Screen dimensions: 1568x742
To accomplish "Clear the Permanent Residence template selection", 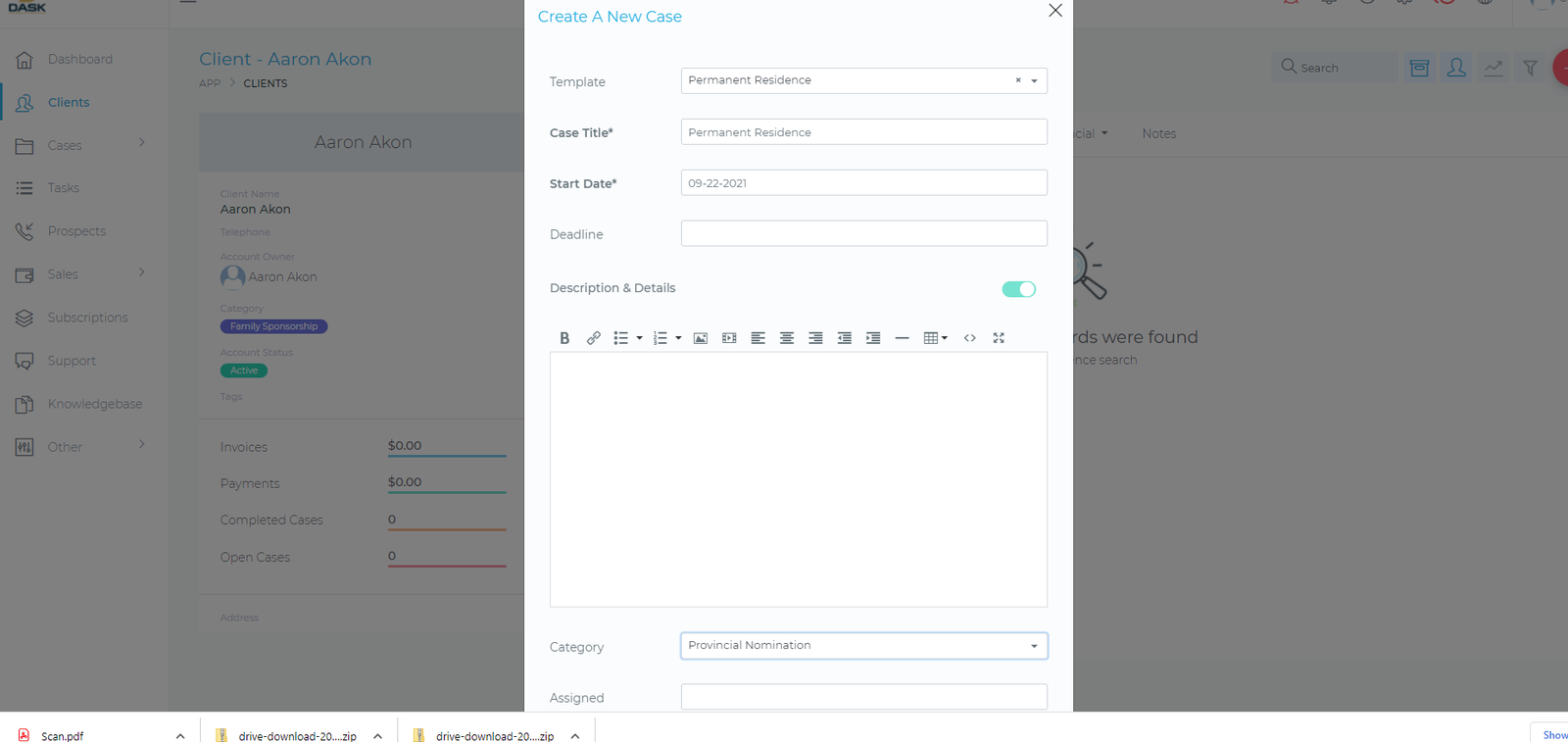I will click(1017, 80).
